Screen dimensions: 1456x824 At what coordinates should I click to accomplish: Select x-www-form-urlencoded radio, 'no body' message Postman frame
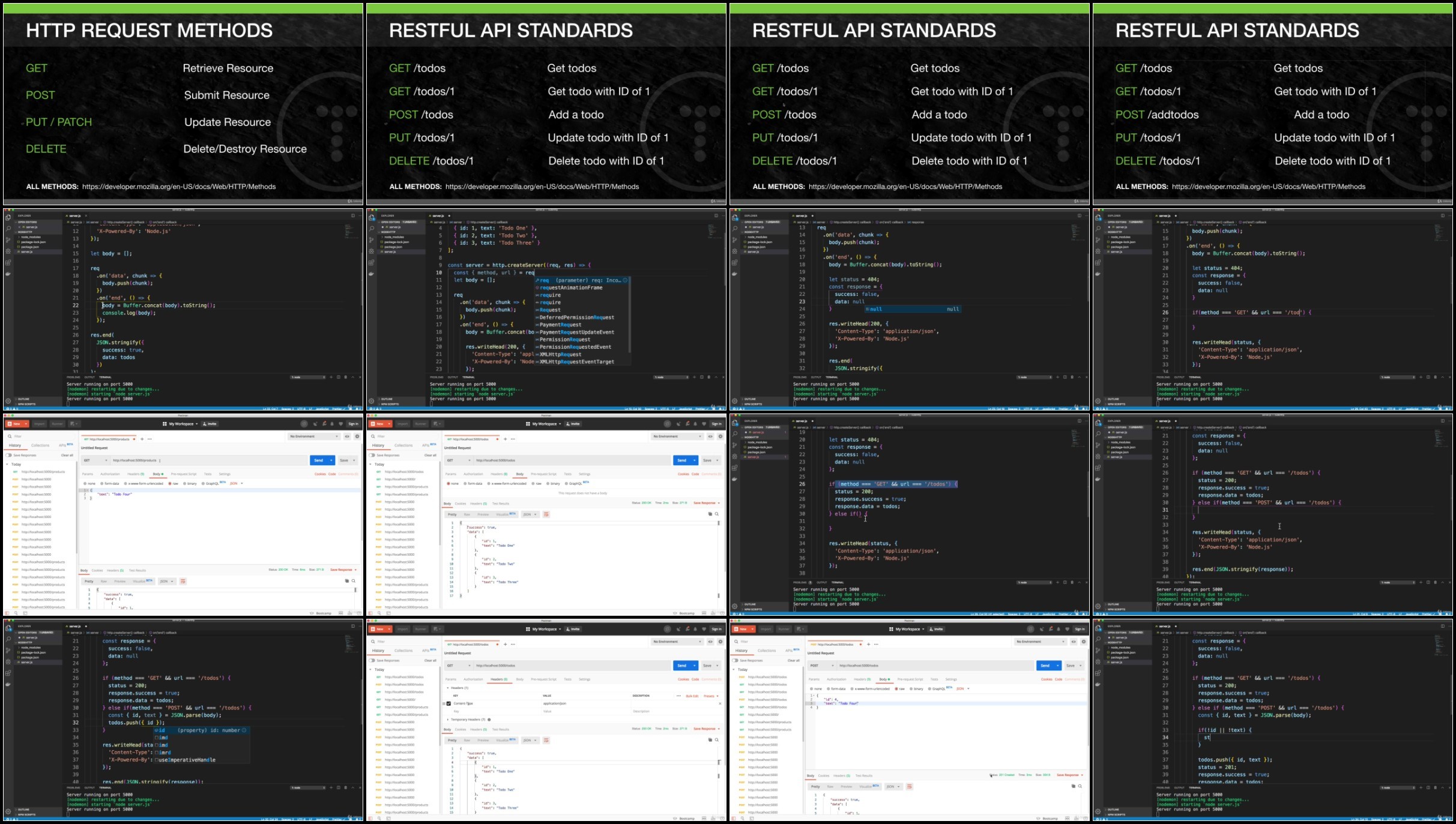coord(488,484)
